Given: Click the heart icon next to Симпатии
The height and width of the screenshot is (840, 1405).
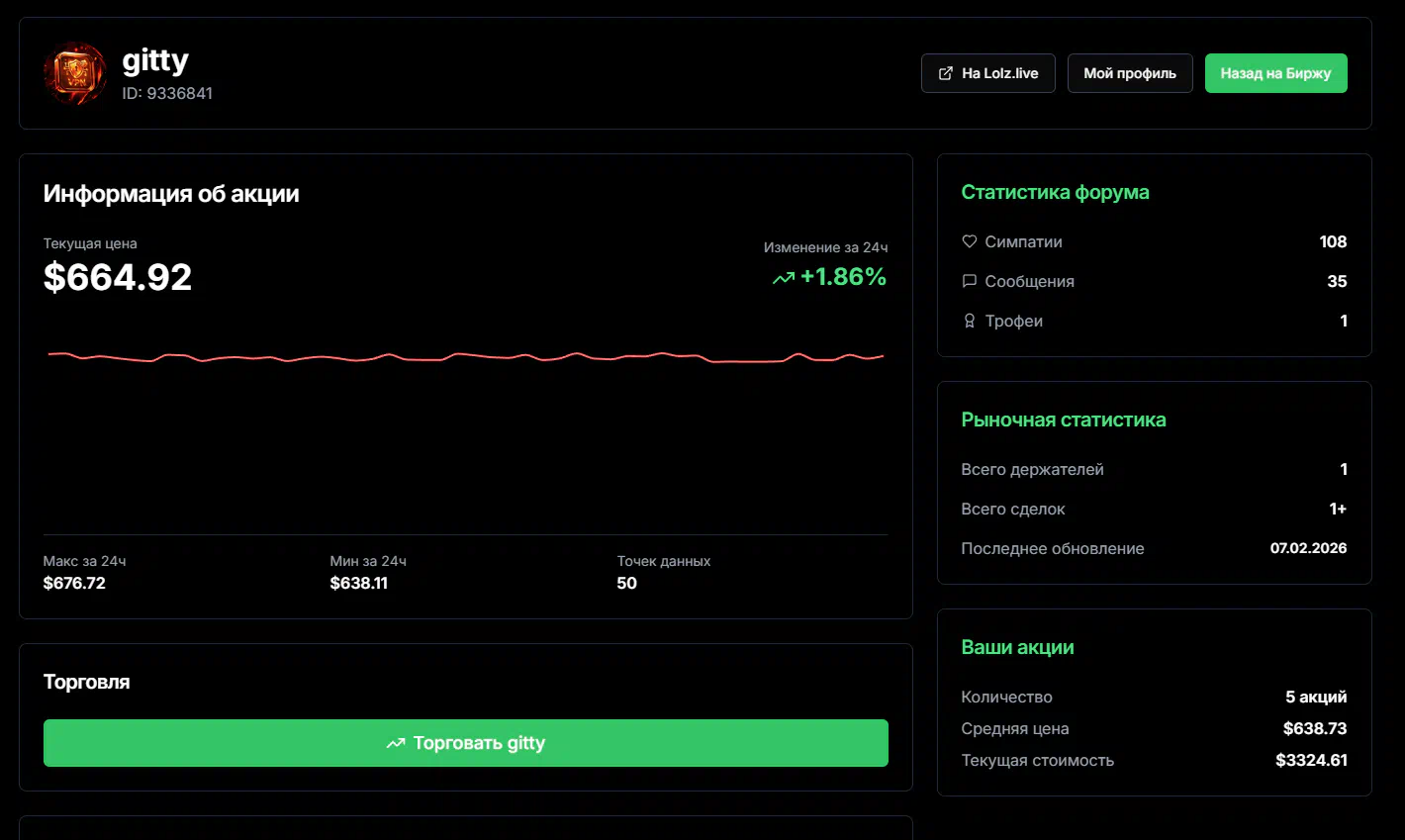Looking at the screenshot, I should [970, 241].
